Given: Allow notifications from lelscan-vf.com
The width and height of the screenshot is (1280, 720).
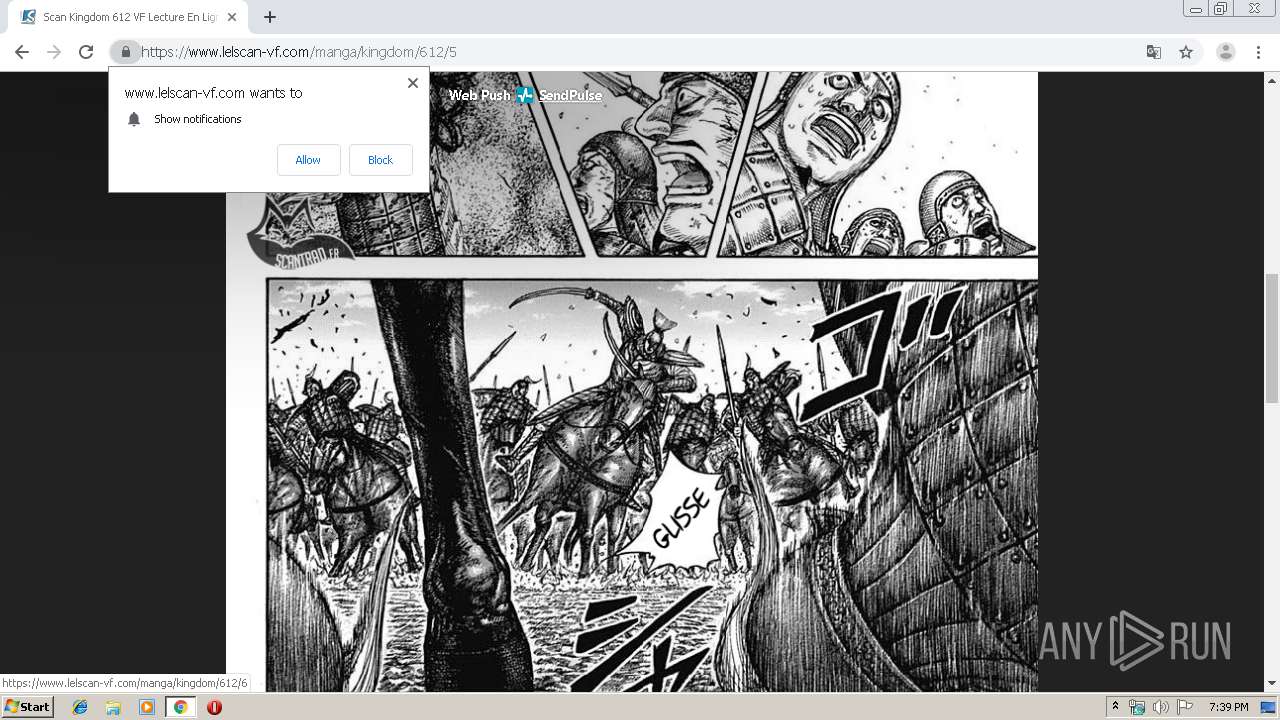Looking at the screenshot, I should (x=308, y=160).
